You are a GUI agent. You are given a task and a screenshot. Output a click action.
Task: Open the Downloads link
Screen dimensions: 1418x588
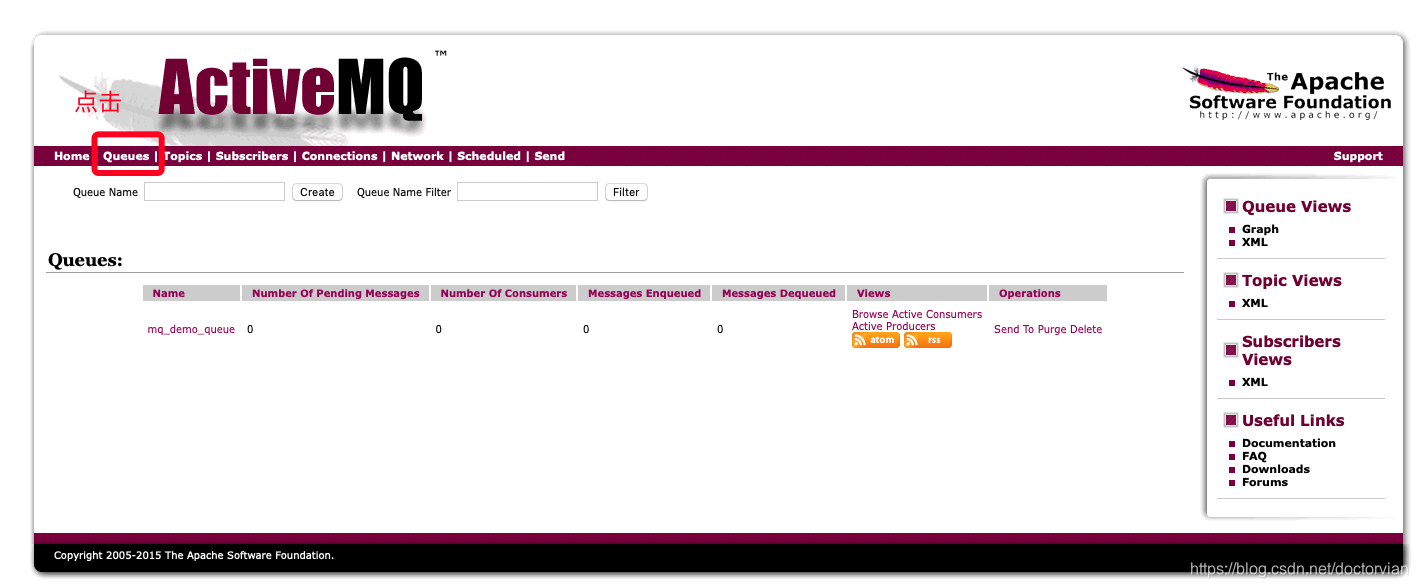pos(1276,469)
